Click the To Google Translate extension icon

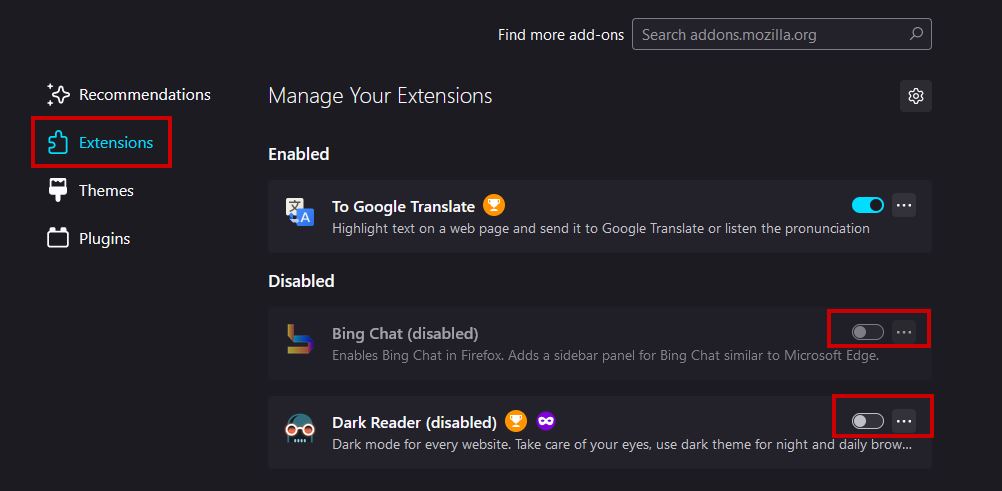[300, 211]
